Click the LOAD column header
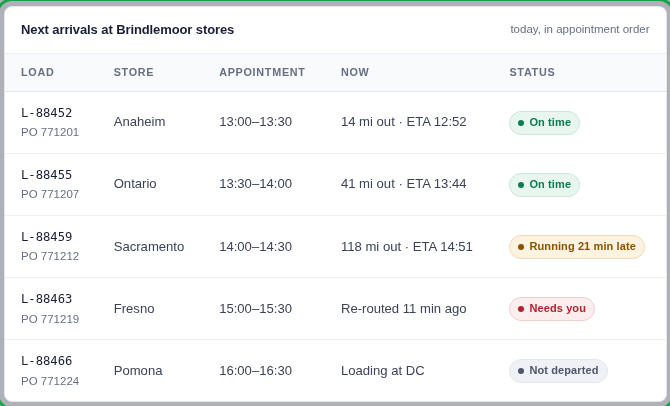The width and height of the screenshot is (670, 406). pyautogui.click(x=38, y=72)
